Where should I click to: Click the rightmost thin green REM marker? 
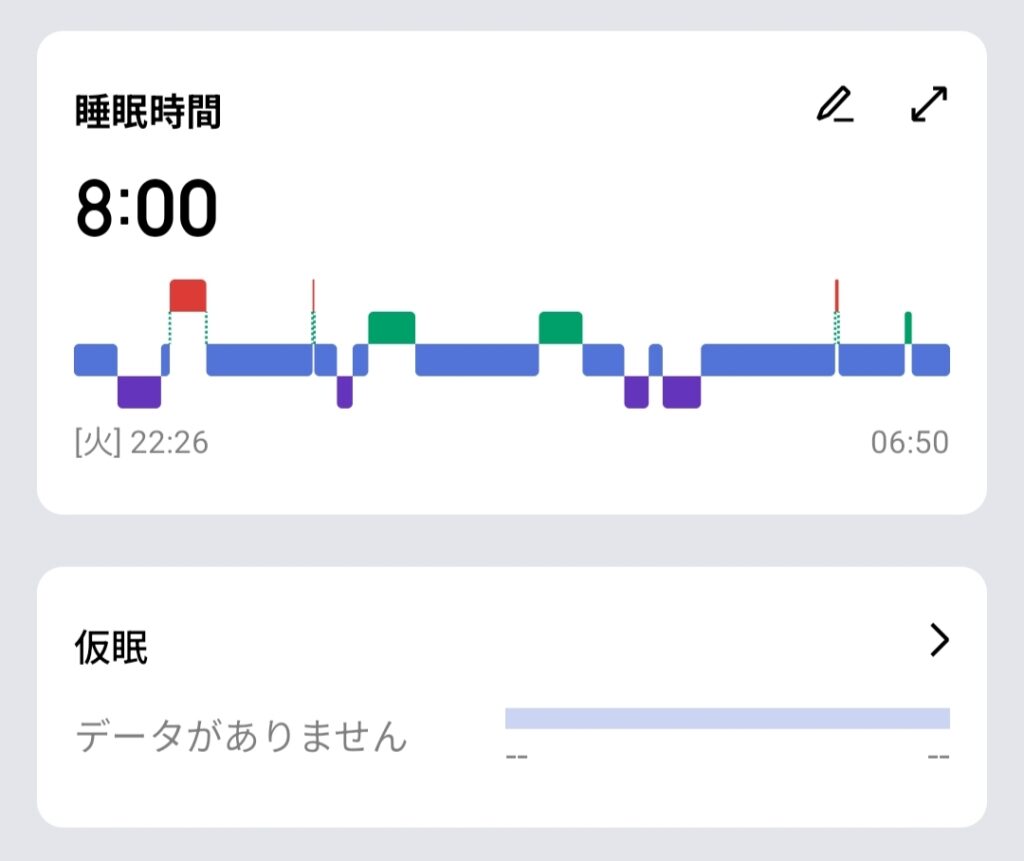coord(908,327)
